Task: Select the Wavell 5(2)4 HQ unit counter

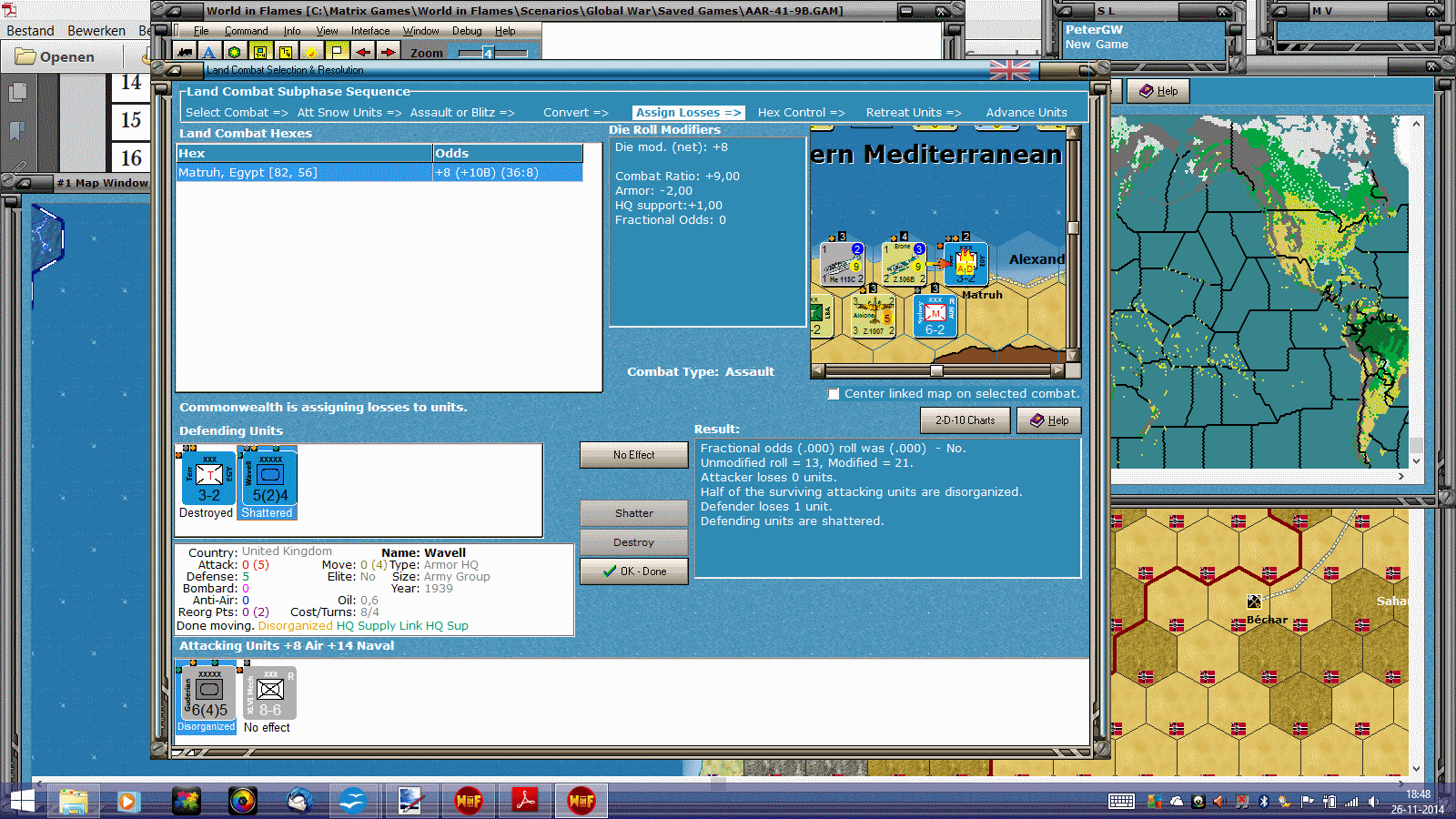Action: [x=269, y=478]
